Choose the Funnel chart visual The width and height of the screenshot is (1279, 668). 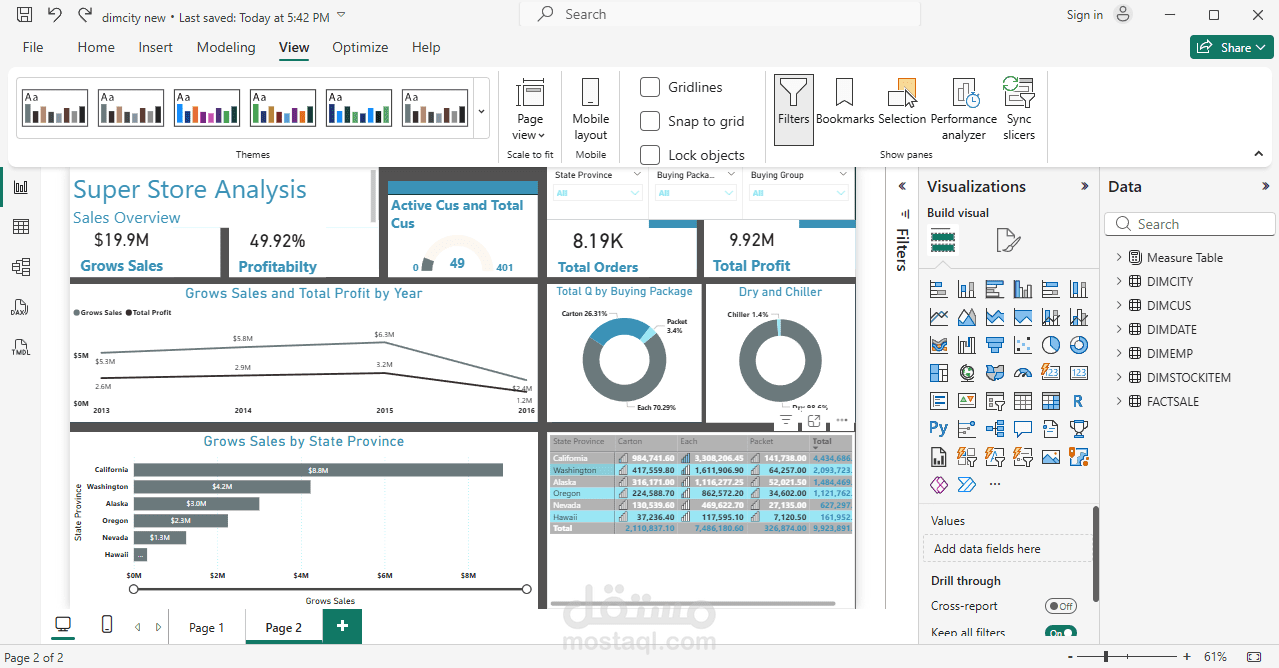(x=994, y=345)
